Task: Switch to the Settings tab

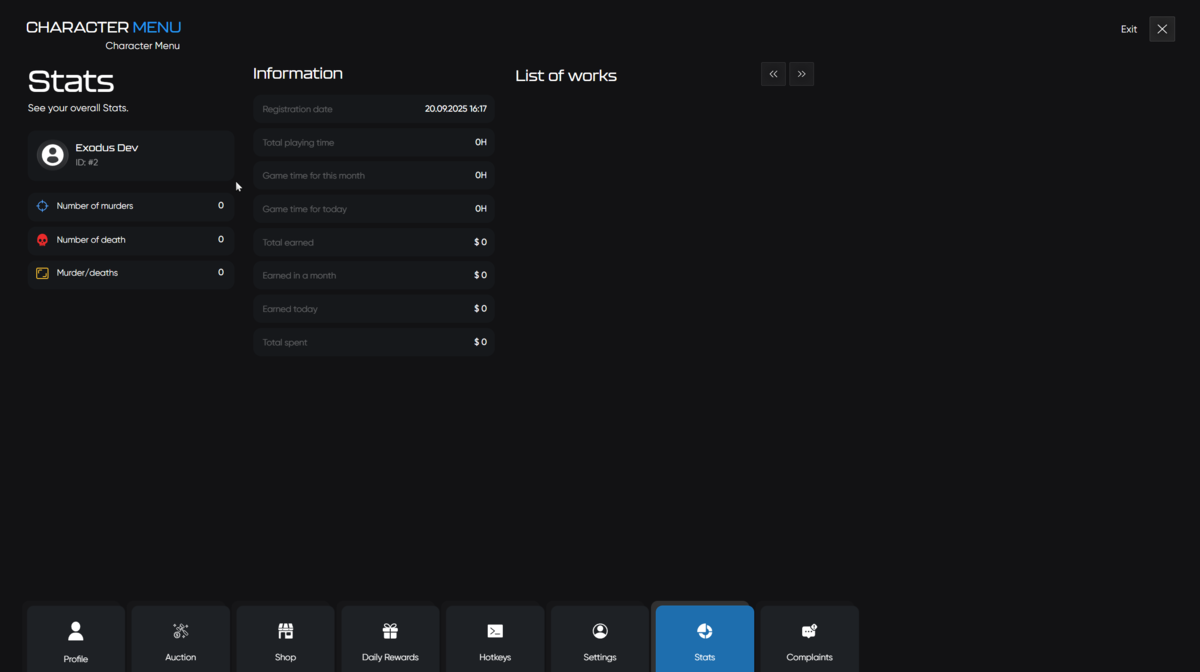Action: [600, 639]
